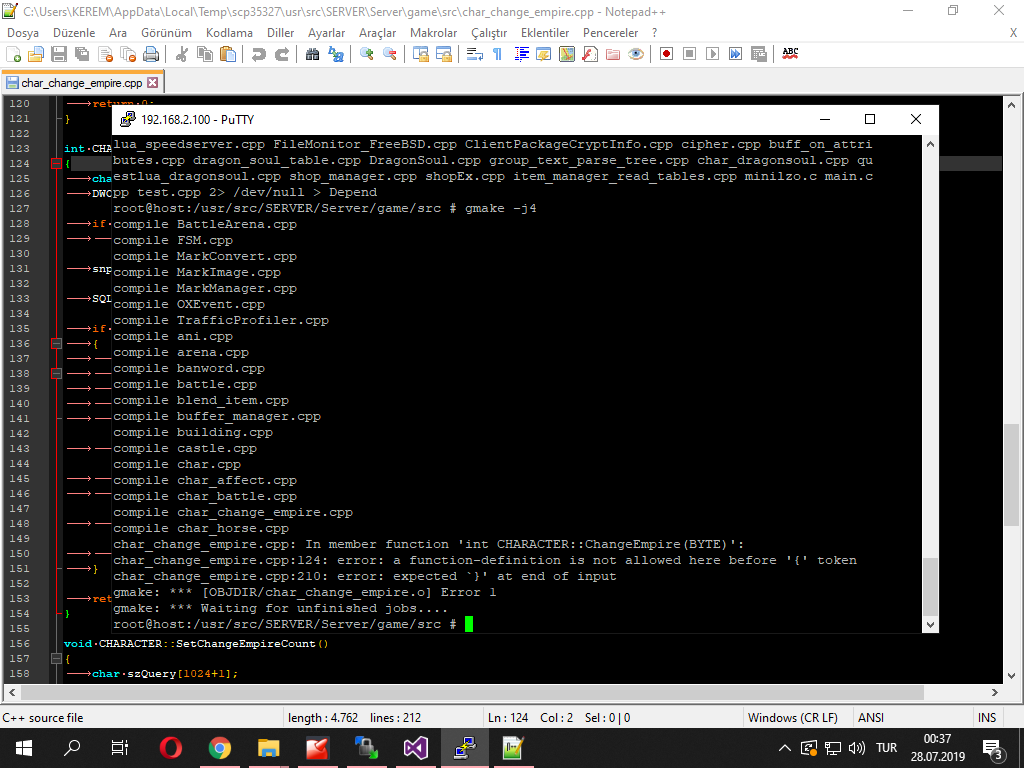This screenshot has height=768, width=1024.
Task: Click the Zoom In magnifier icon
Action: coord(367,54)
